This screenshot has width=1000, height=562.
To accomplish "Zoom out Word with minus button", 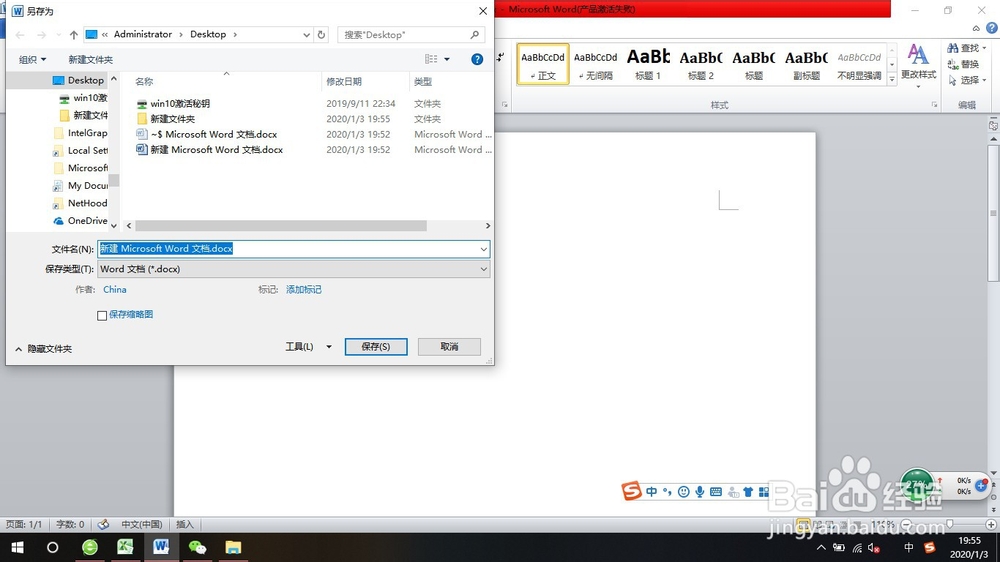I will pyautogui.click(x=906, y=524).
